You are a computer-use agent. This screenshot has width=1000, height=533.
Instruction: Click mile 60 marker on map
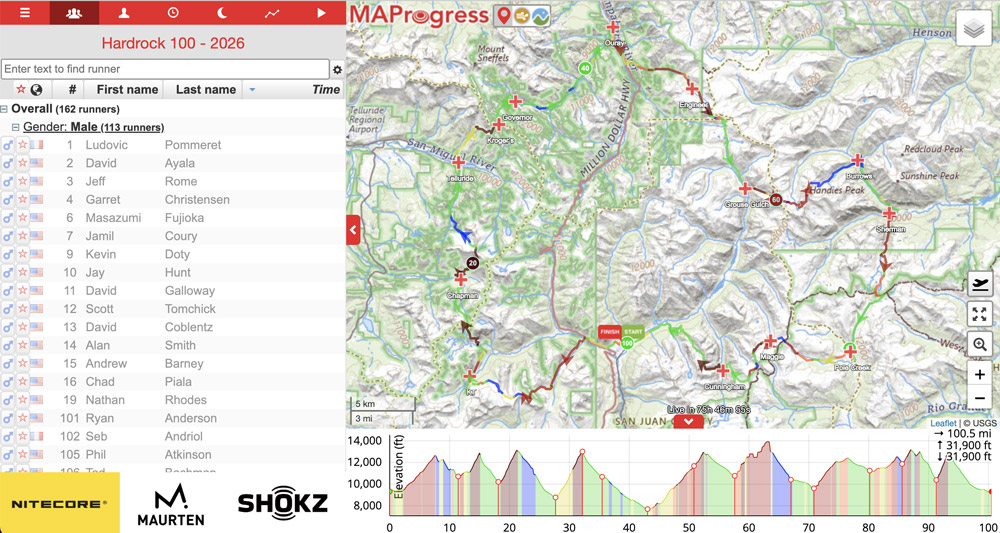coord(776,200)
